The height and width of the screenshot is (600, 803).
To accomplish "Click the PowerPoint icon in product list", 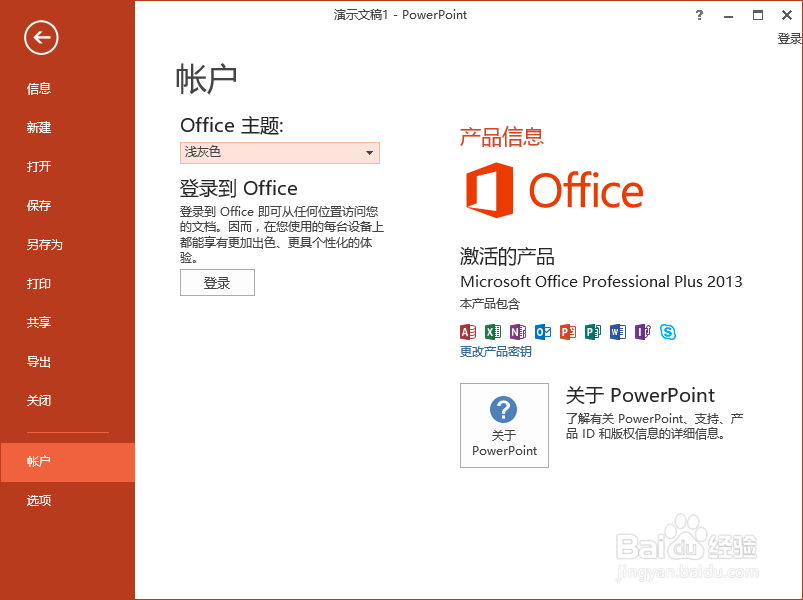I will 568,332.
